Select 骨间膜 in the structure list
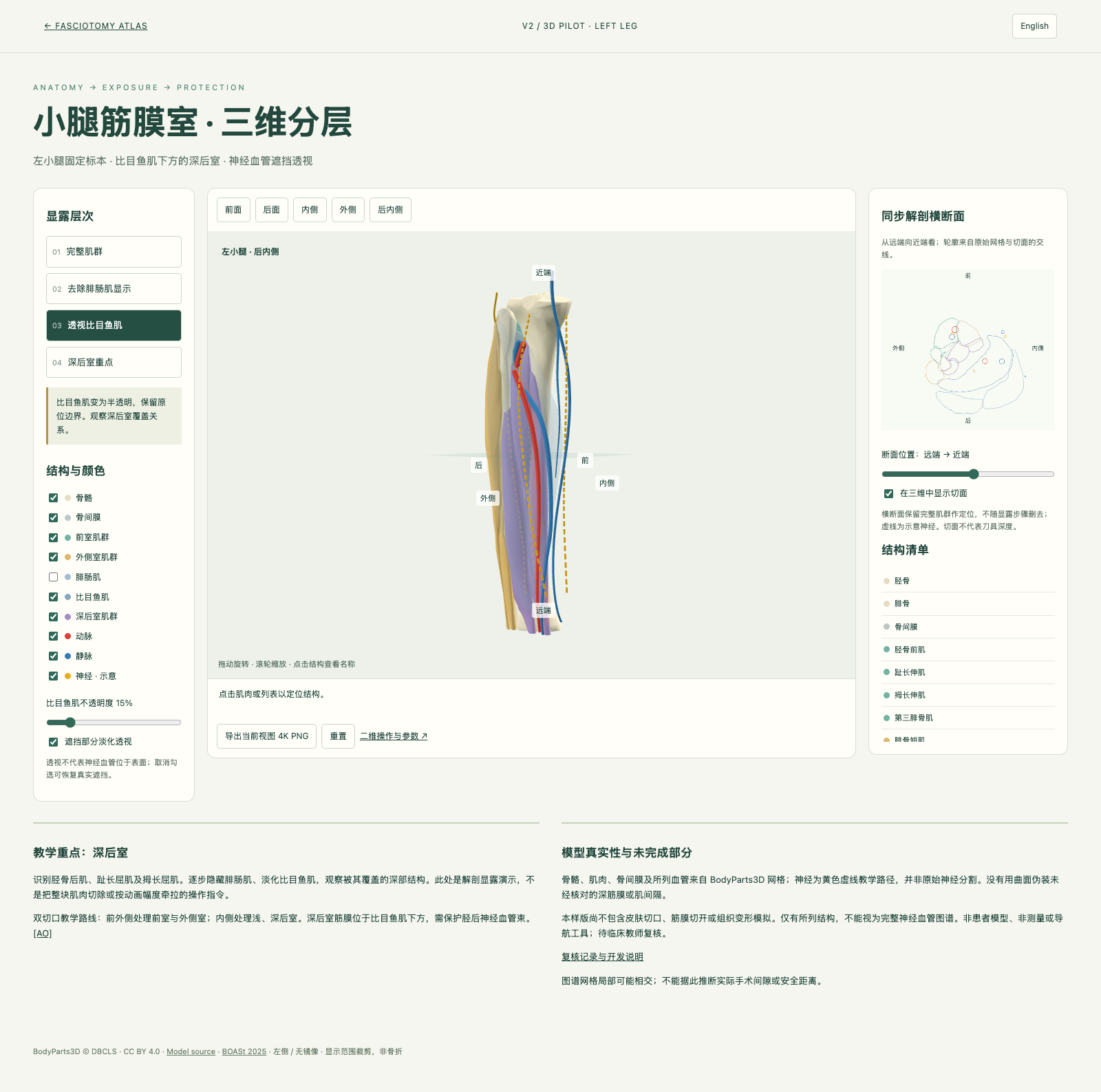The height and width of the screenshot is (1092, 1101). click(x=968, y=627)
